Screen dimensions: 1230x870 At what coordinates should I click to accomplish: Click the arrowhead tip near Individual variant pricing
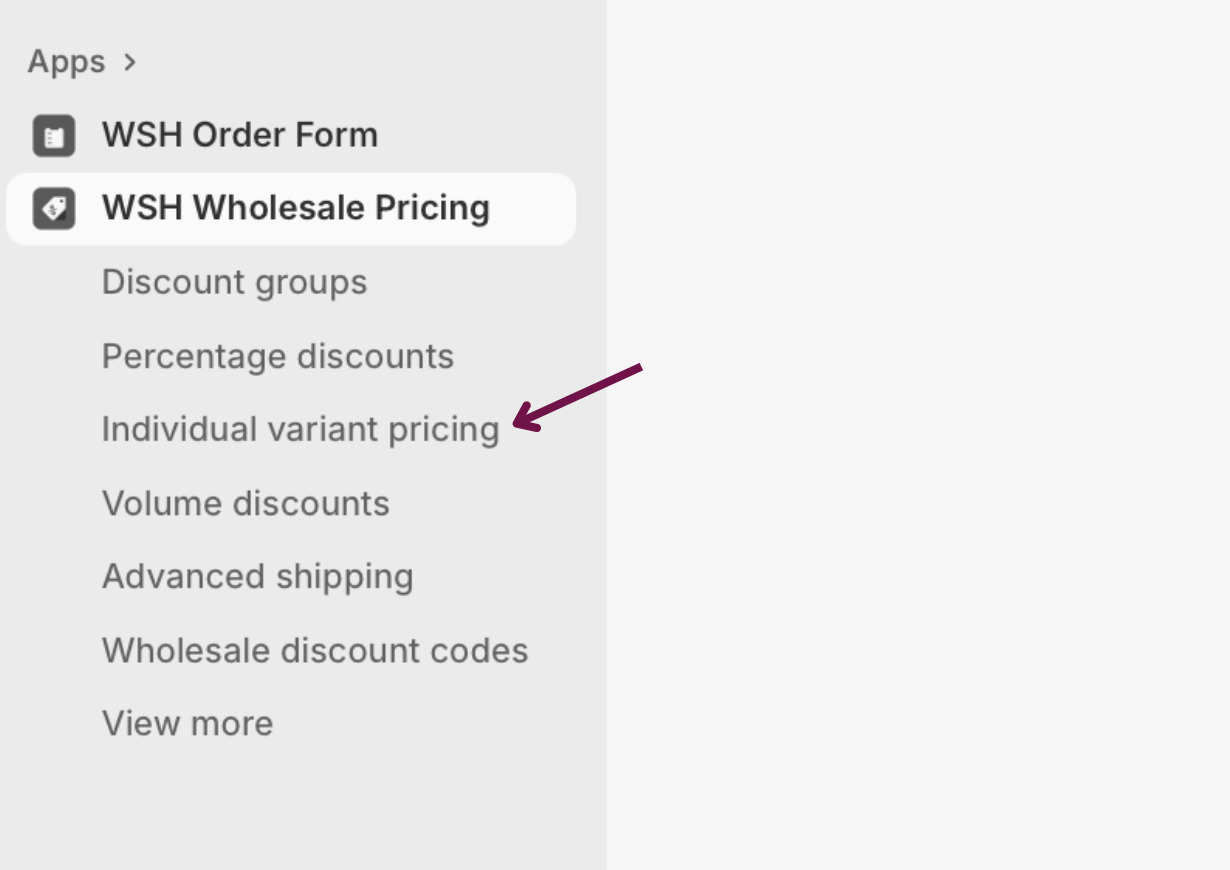(x=518, y=425)
